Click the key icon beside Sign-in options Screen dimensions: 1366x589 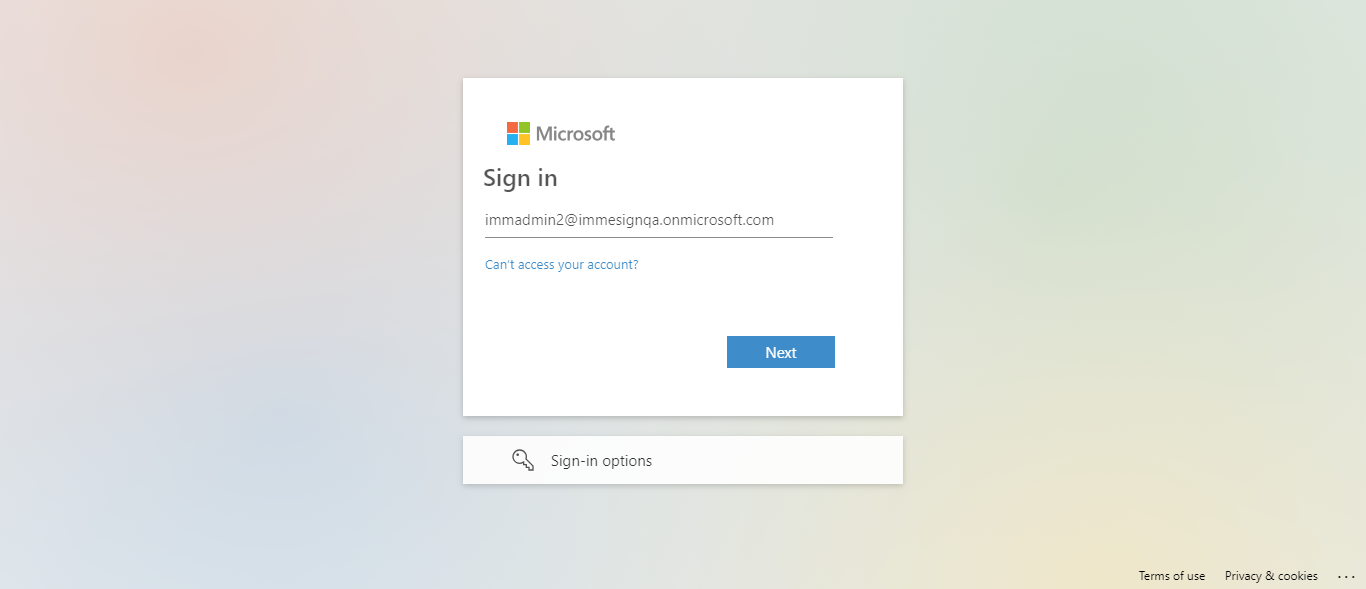point(523,460)
